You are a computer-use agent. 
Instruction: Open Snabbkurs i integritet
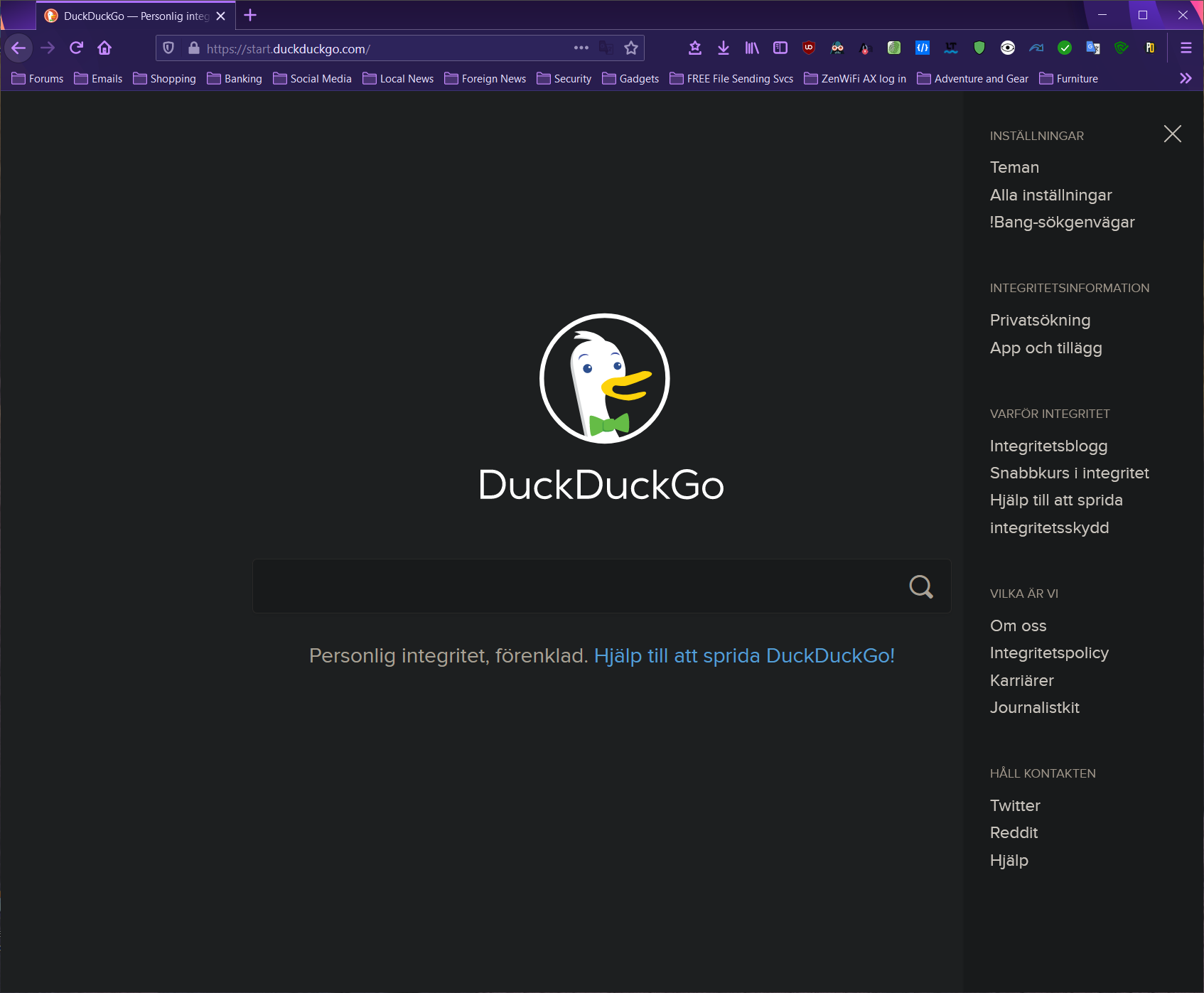(x=1069, y=473)
